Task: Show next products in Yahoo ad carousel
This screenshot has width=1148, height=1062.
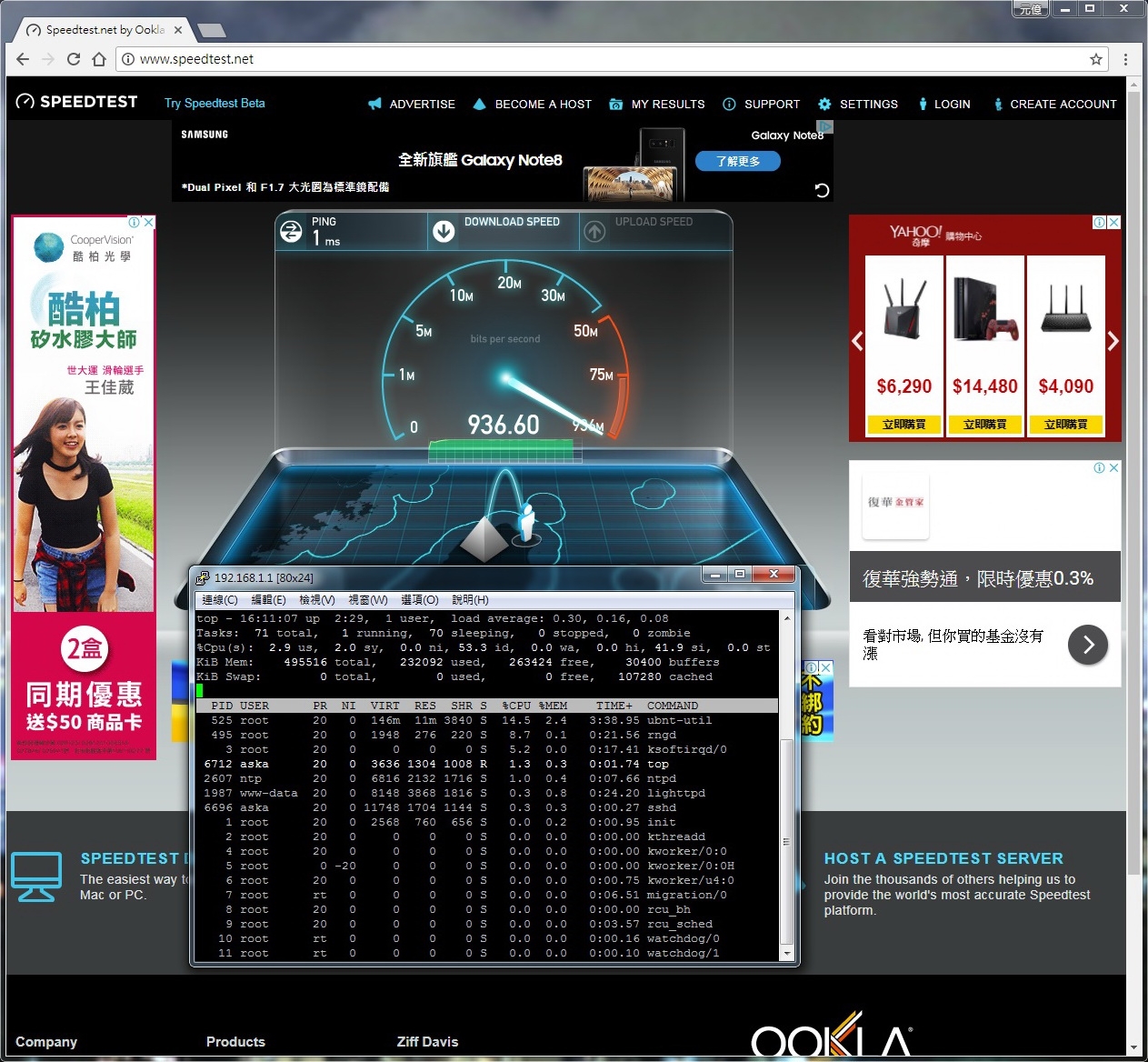Action: tap(1113, 341)
